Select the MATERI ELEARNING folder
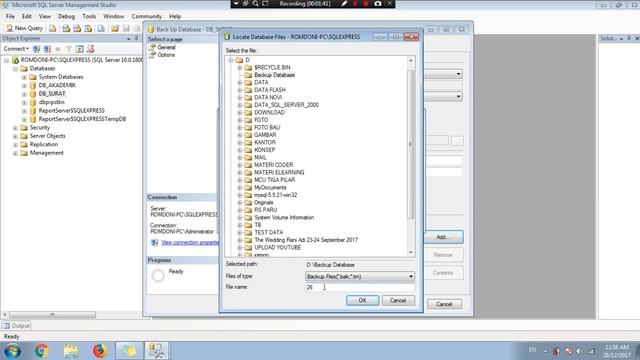This screenshot has height=360, width=640. pos(279,172)
